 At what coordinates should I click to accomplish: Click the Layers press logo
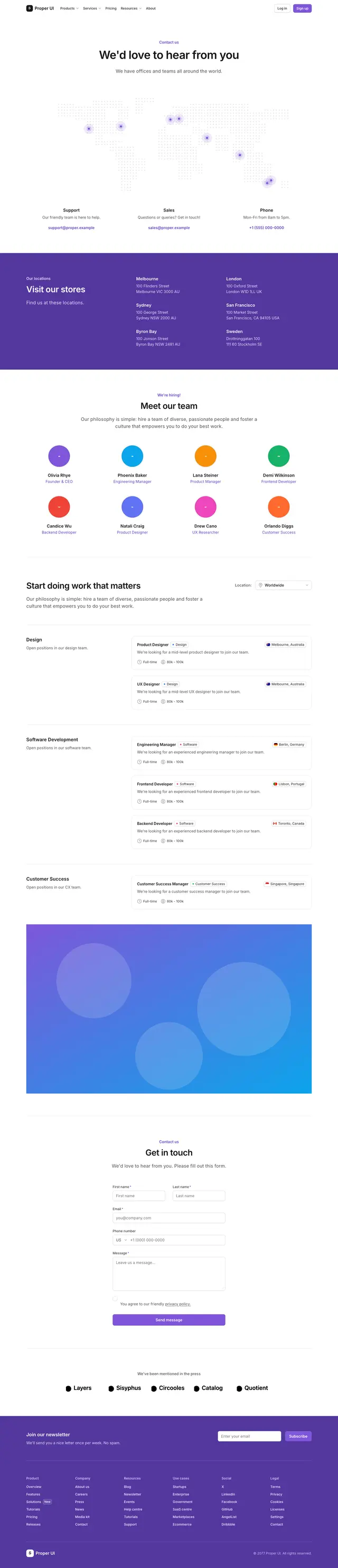pyautogui.click(x=78, y=1388)
